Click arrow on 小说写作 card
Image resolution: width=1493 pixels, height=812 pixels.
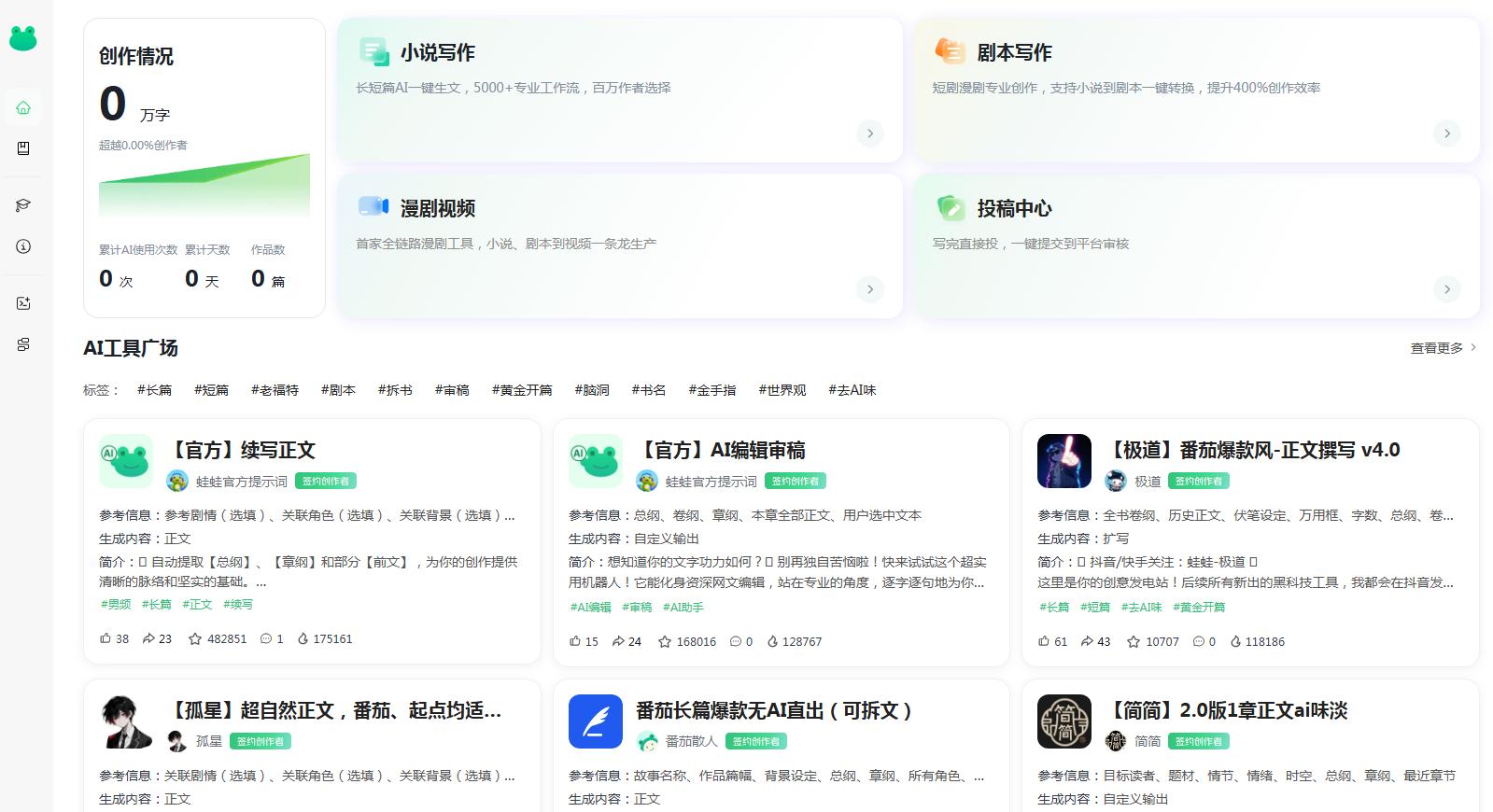[x=870, y=133]
